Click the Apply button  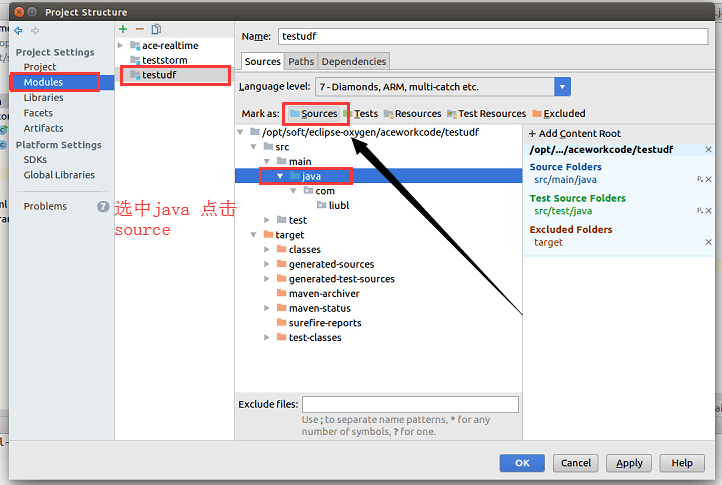click(629, 463)
